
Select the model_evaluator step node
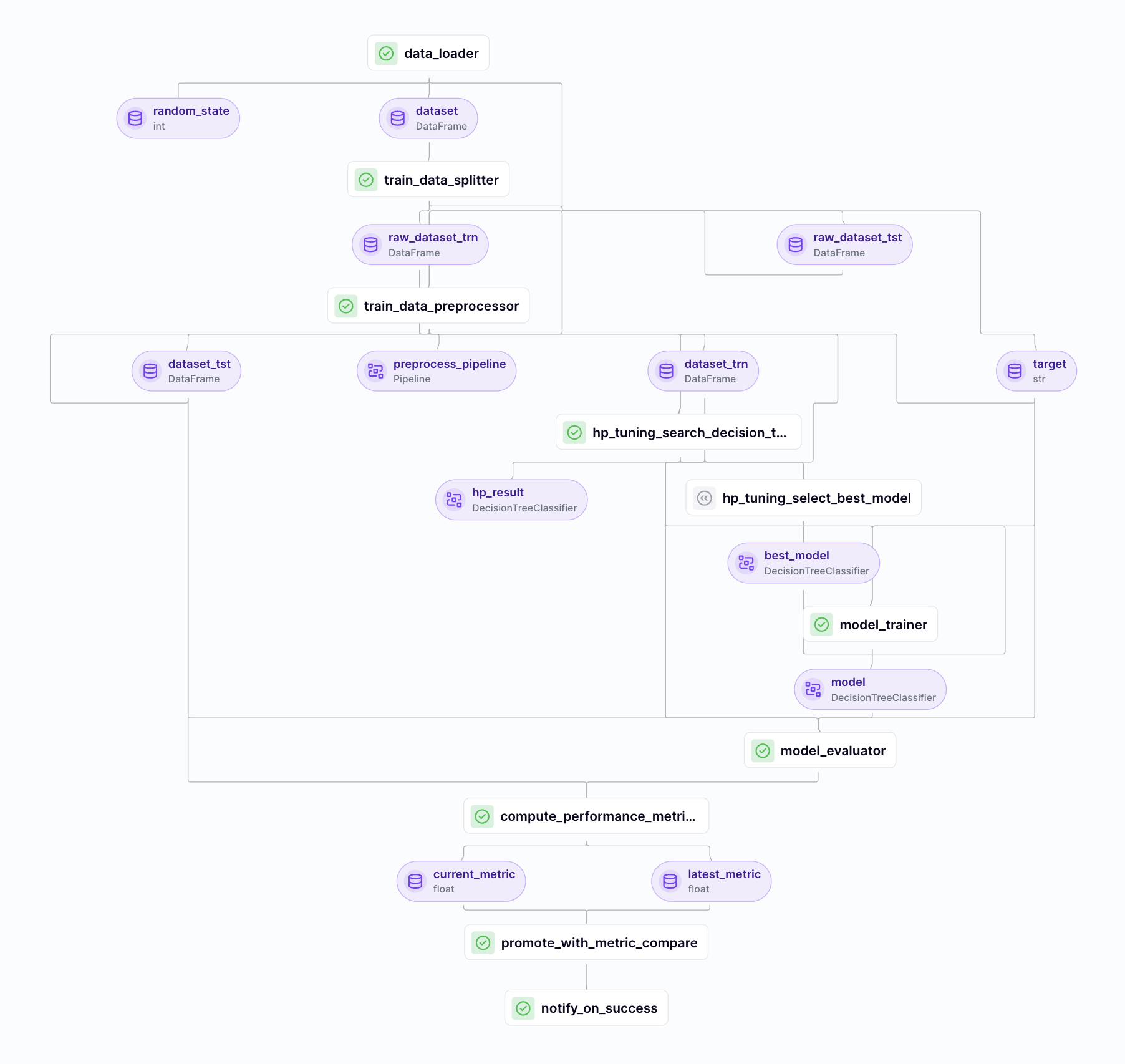[819, 751]
